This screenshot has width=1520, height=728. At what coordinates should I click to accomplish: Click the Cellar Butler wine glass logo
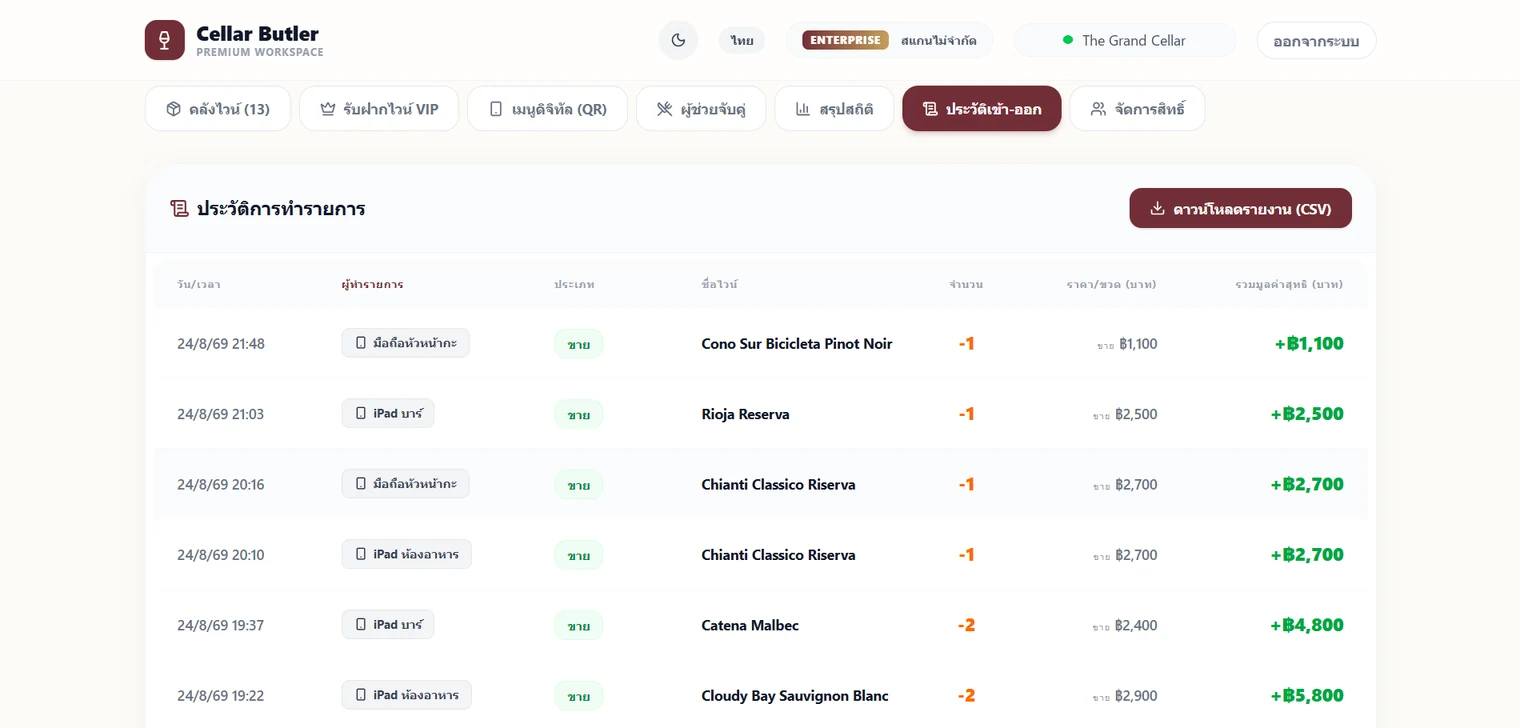point(165,40)
